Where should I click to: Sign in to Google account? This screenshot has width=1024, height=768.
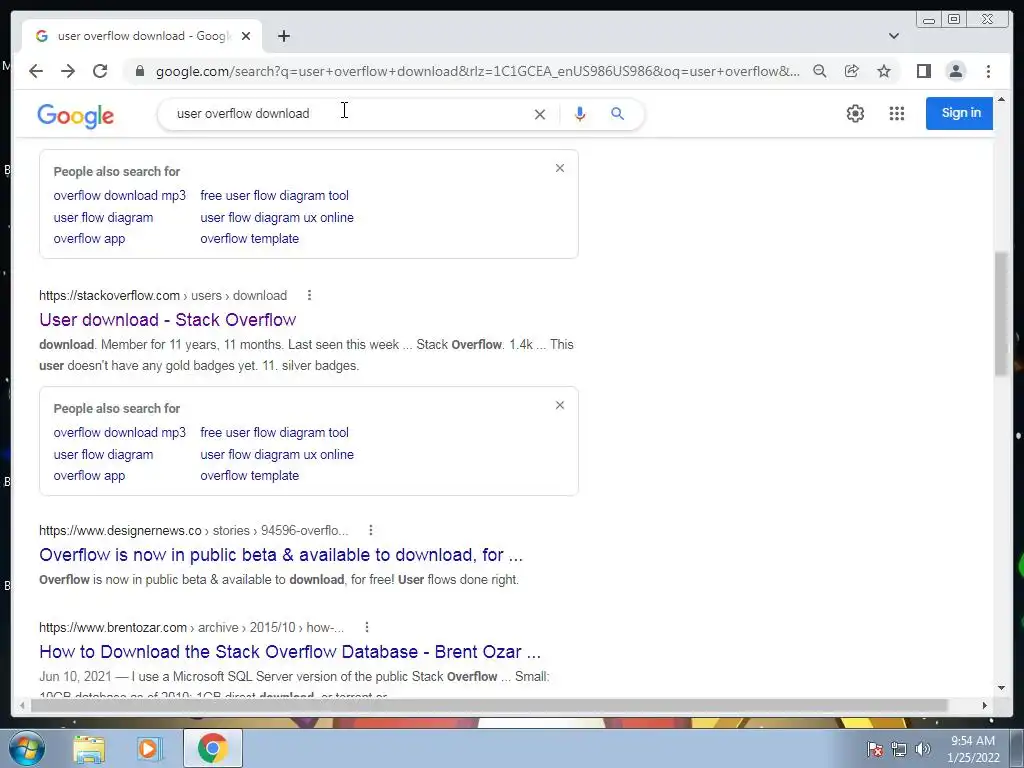point(959,113)
